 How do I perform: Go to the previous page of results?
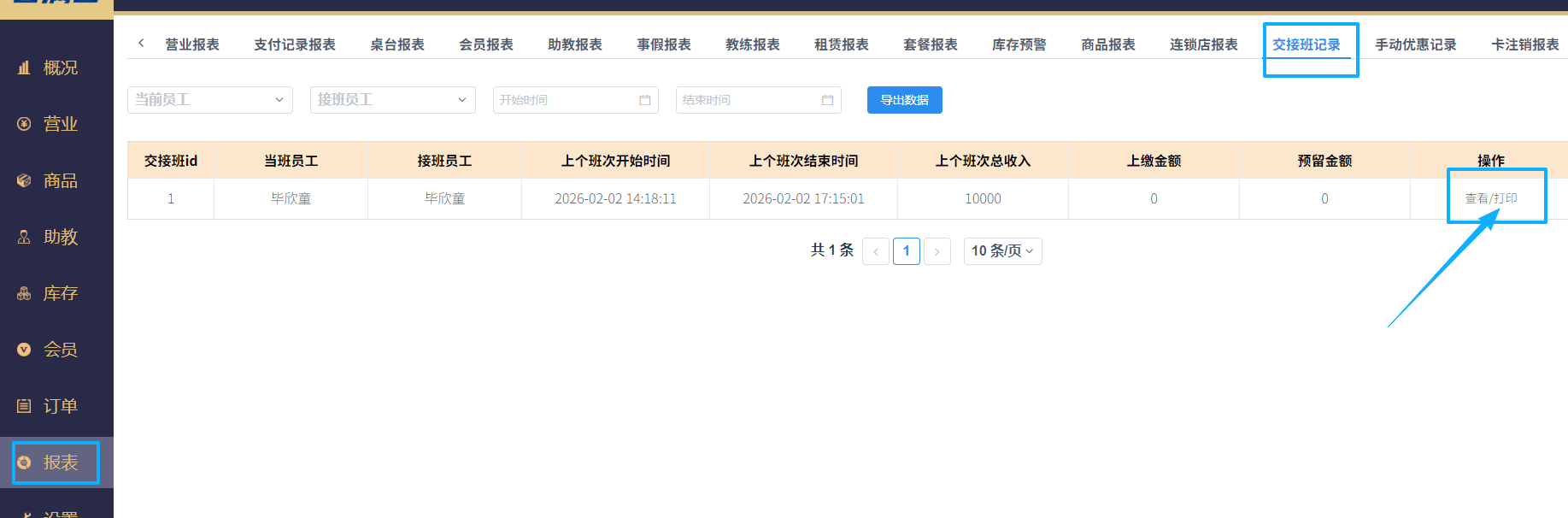[876, 251]
